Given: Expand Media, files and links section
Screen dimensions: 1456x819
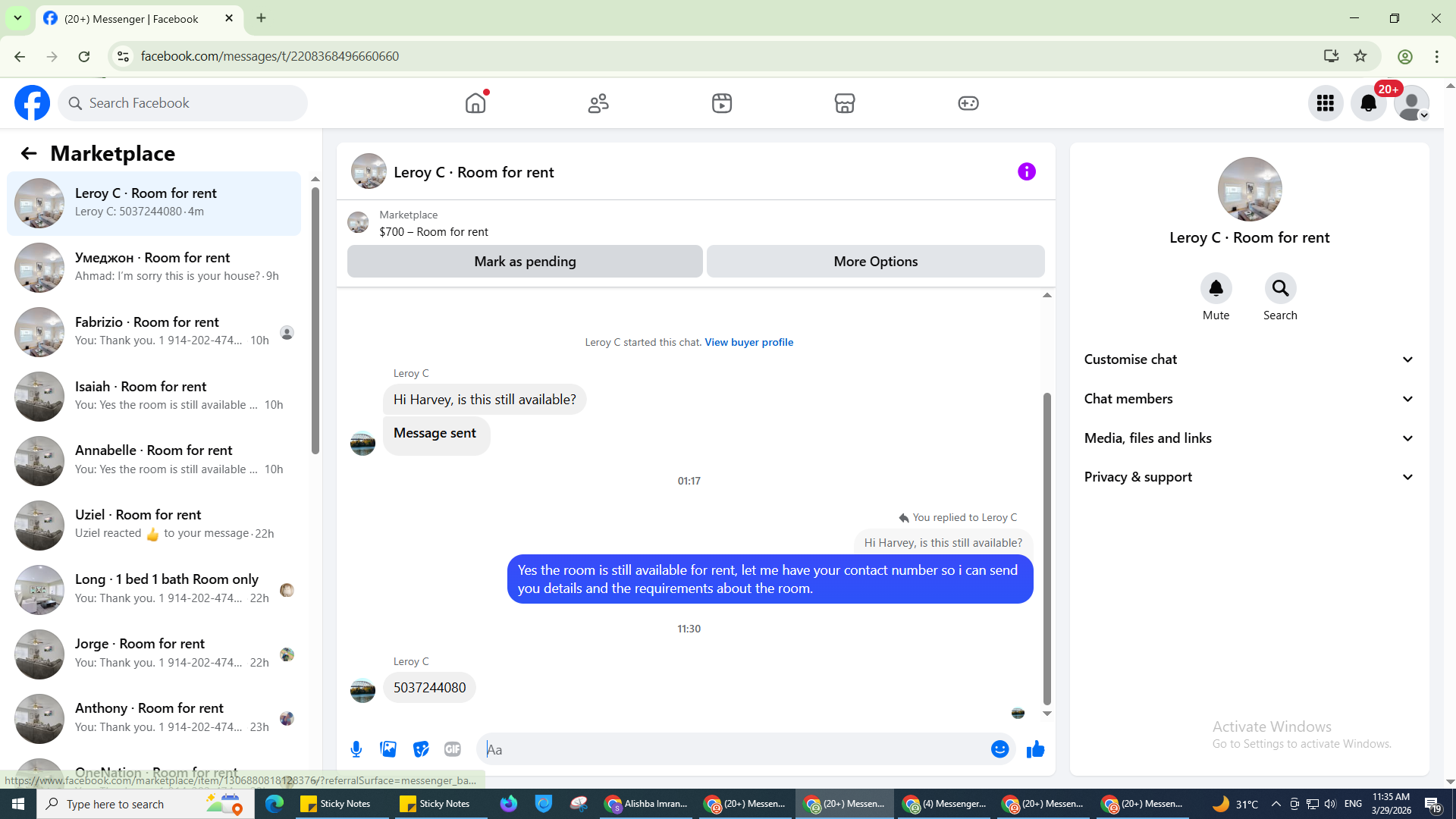Looking at the screenshot, I should [x=1250, y=438].
